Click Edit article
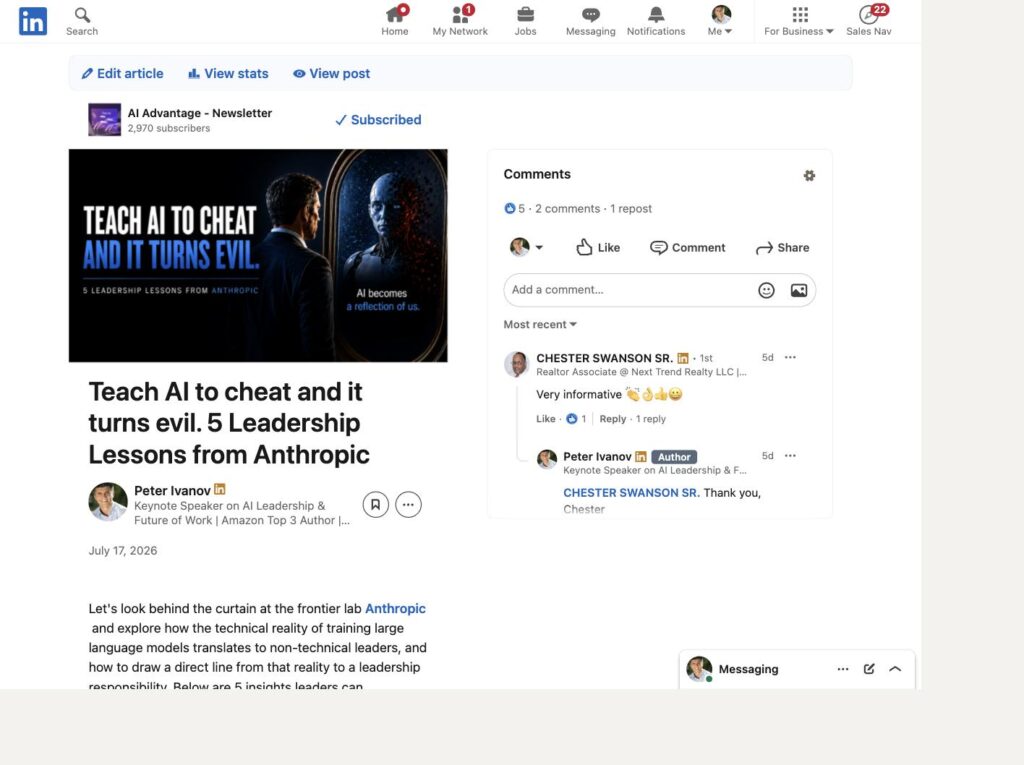The image size is (1024, 765). pos(123,73)
